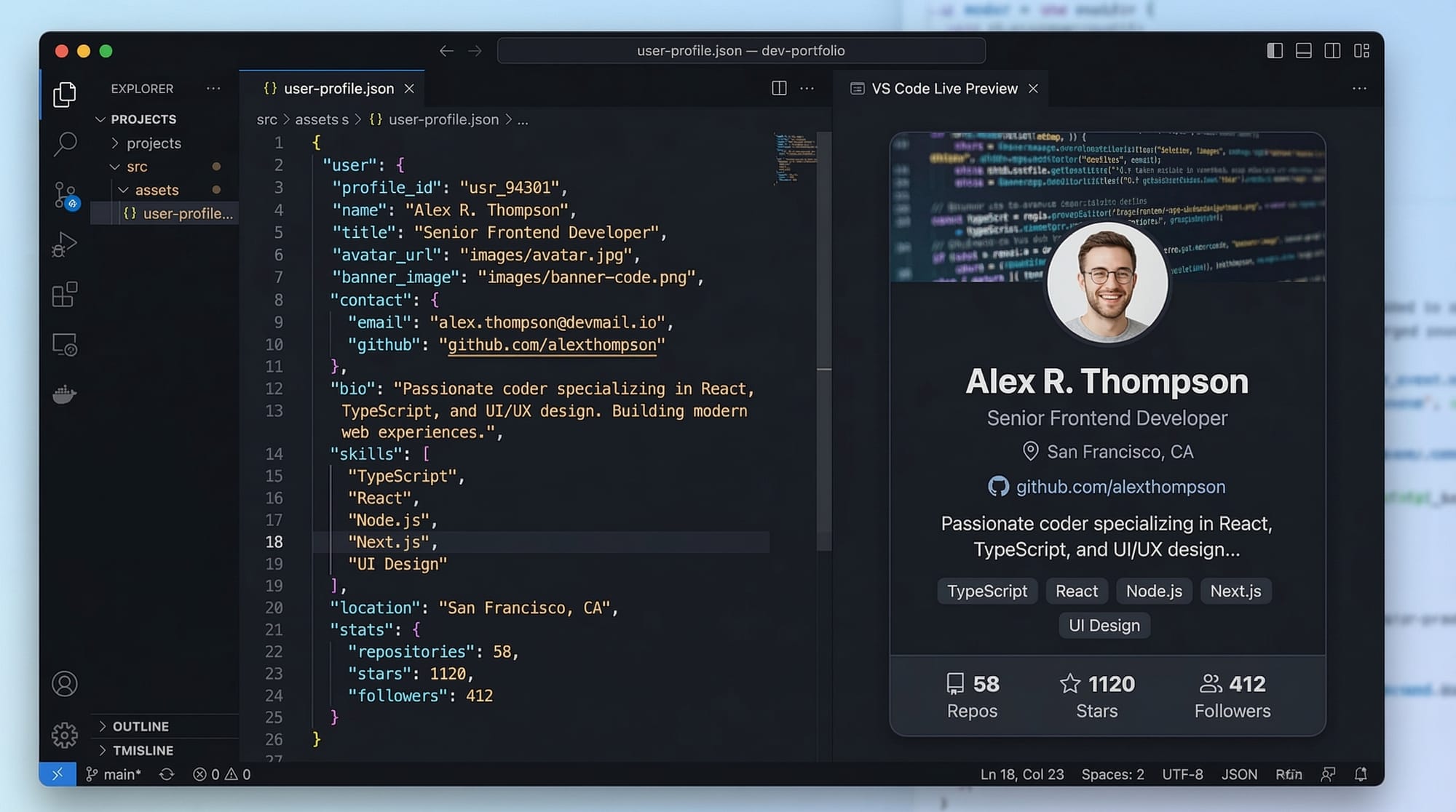Open the Run and Debug view
This screenshot has height=812, width=1456.
(65, 245)
